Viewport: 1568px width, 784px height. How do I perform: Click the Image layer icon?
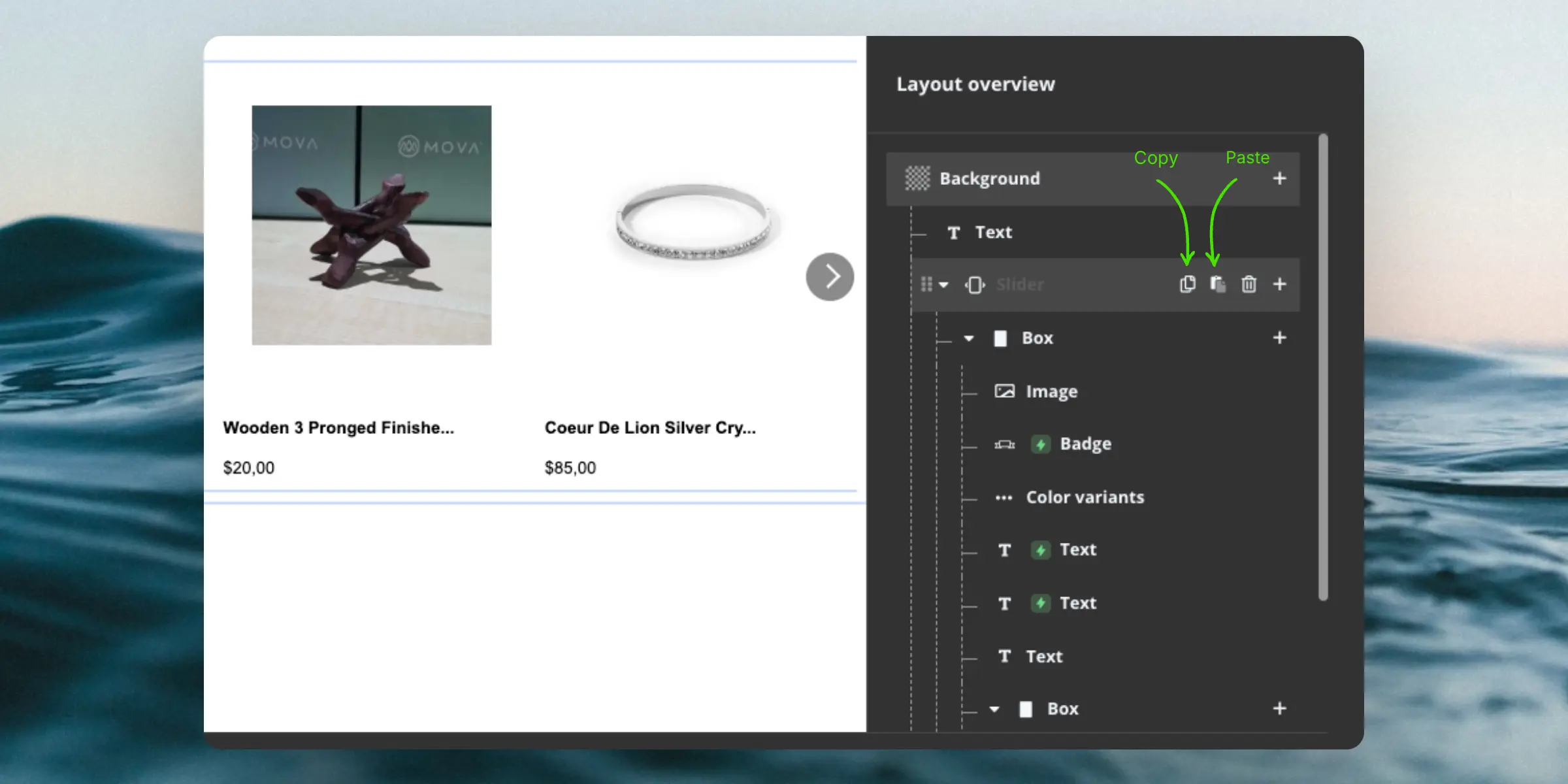coord(1004,391)
